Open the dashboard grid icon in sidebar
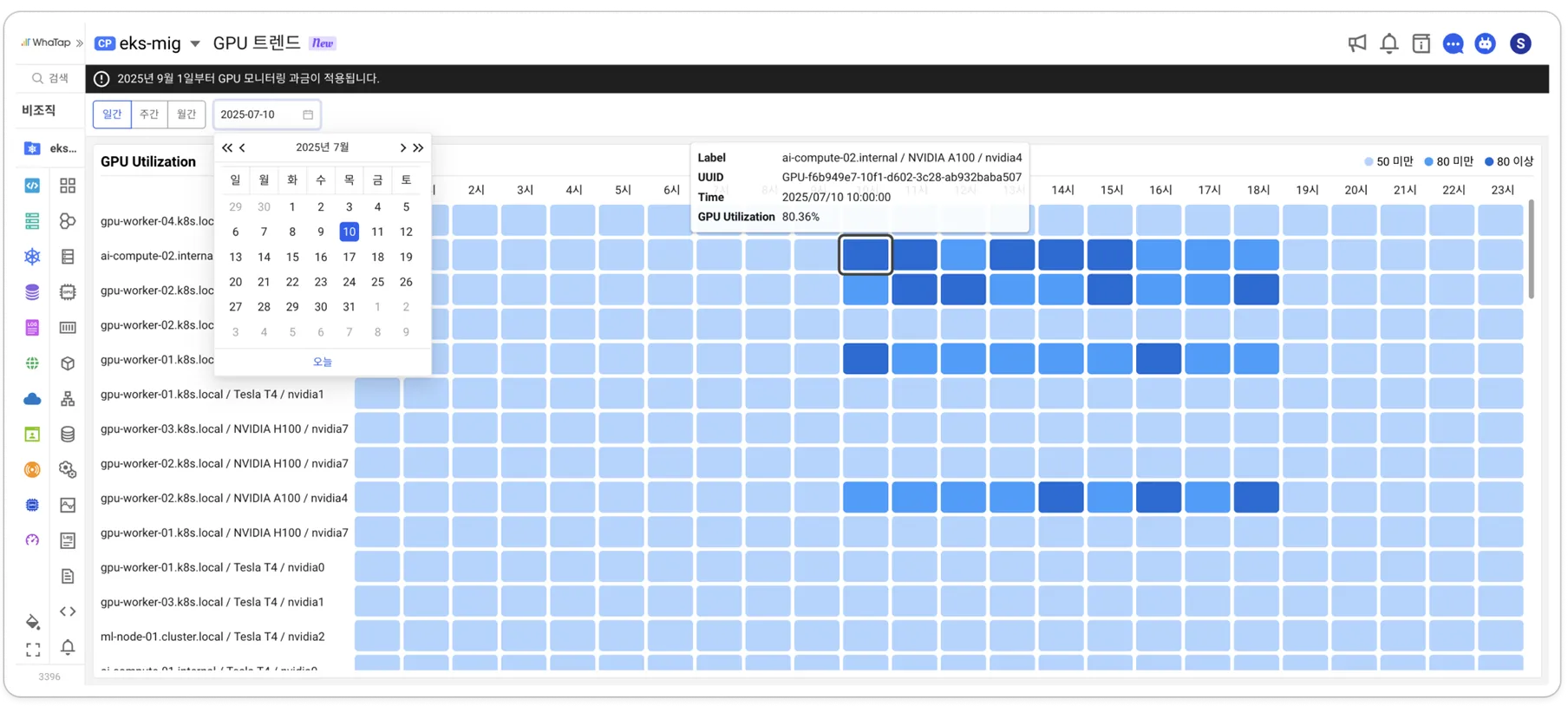The image size is (1568, 706). [x=68, y=186]
